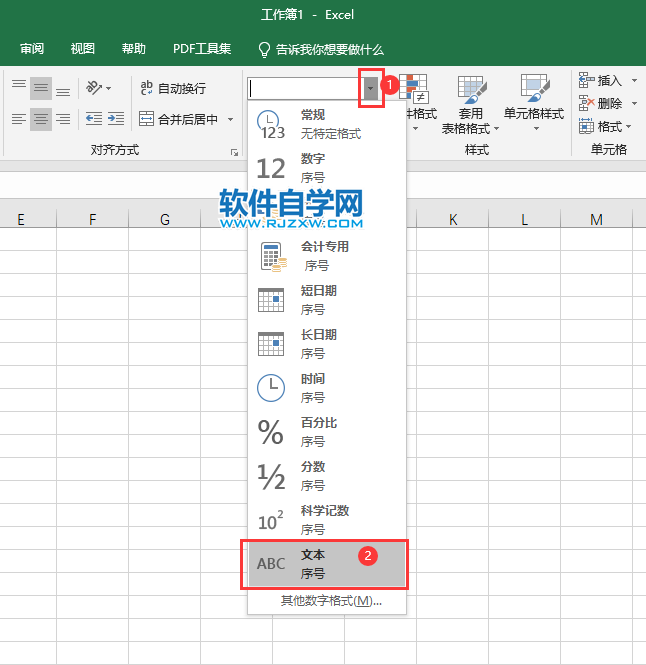The height and width of the screenshot is (665, 646).
Task: Collapse the number format dropdown arrow
Action: pos(370,89)
